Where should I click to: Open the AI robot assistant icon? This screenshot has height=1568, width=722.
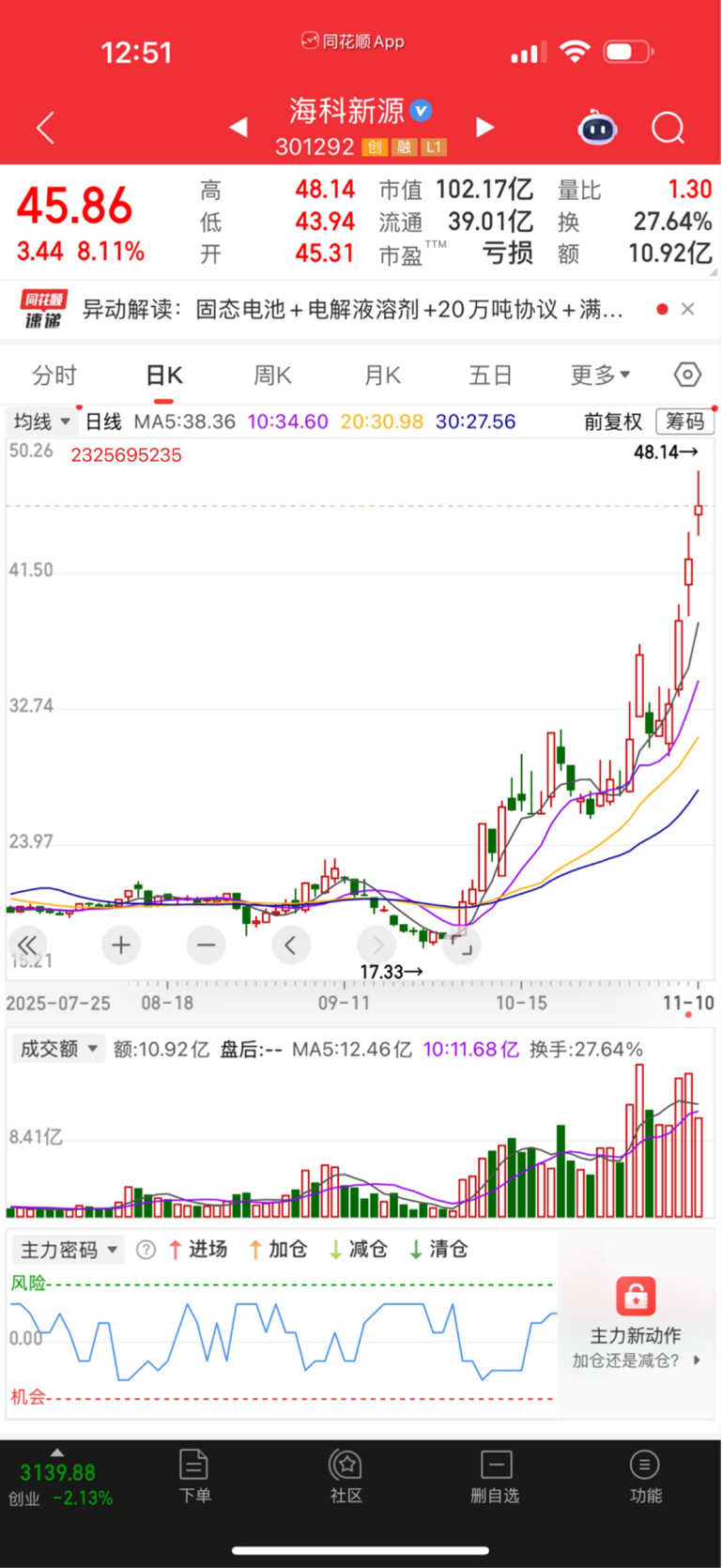(597, 128)
